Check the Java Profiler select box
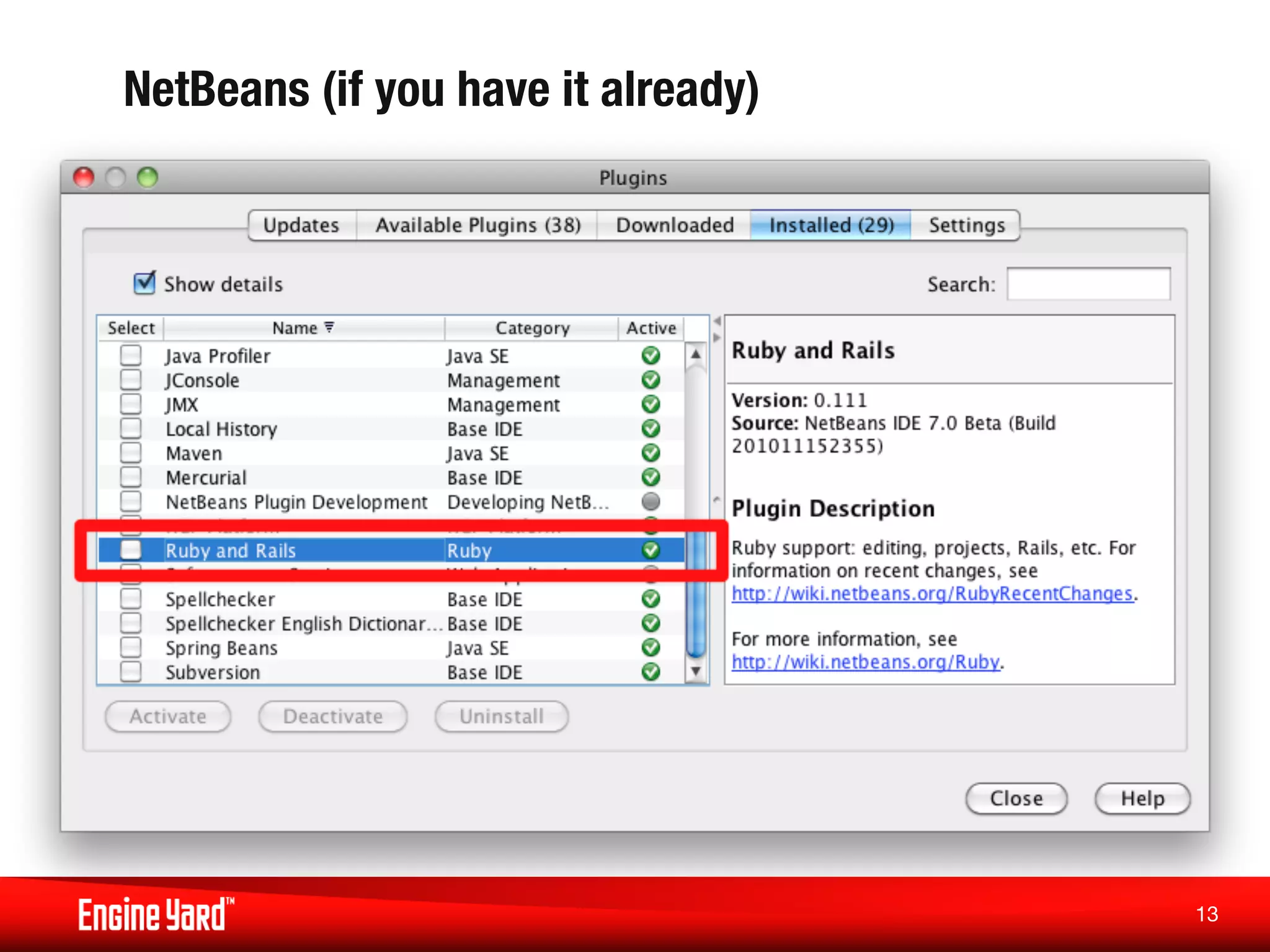1270x952 pixels. (x=131, y=355)
